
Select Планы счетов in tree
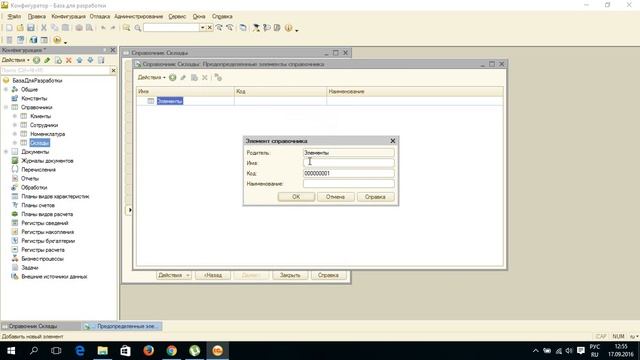pyautogui.click(x=38, y=205)
